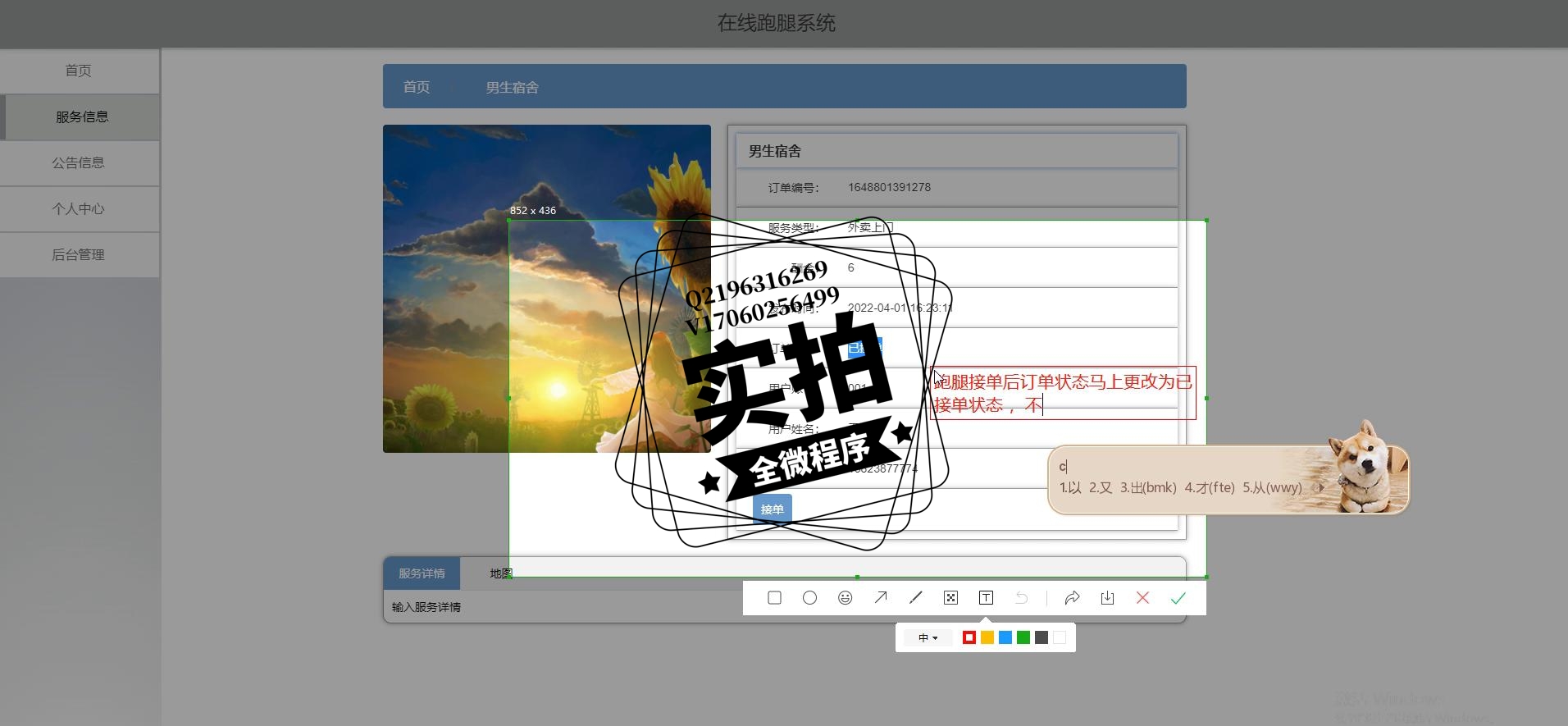
Task: Click inside the red annotation text box
Action: tap(1063, 393)
